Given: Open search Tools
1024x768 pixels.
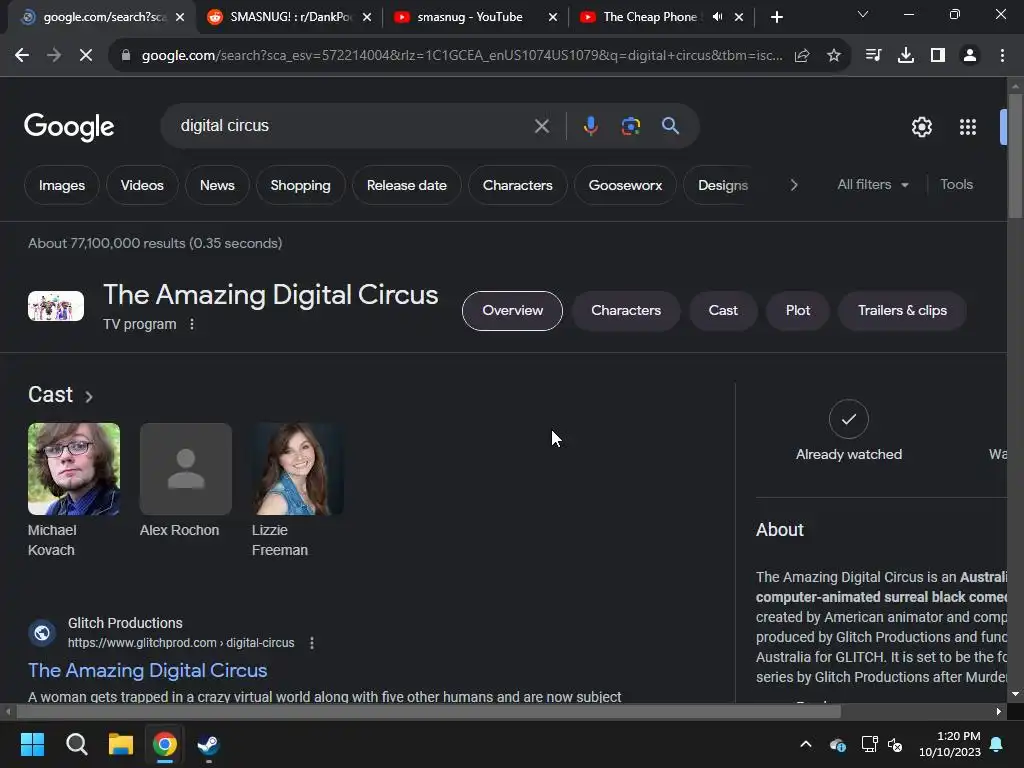Looking at the screenshot, I should [956, 185].
